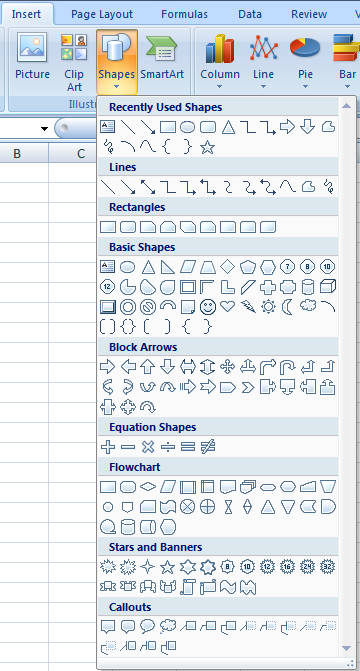Open Clip Art
Viewport: 360px width, 671px height.
click(x=74, y=62)
